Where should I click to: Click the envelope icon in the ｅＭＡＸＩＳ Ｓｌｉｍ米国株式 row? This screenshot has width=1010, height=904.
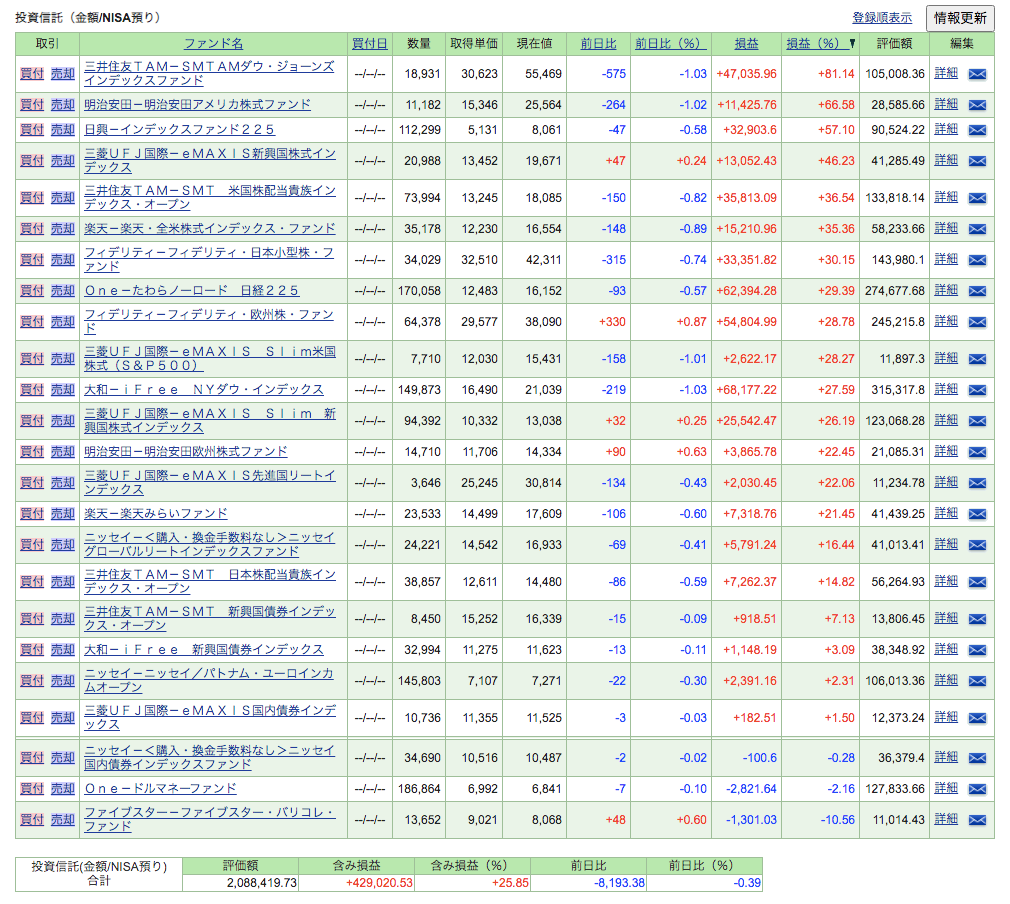[977, 360]
